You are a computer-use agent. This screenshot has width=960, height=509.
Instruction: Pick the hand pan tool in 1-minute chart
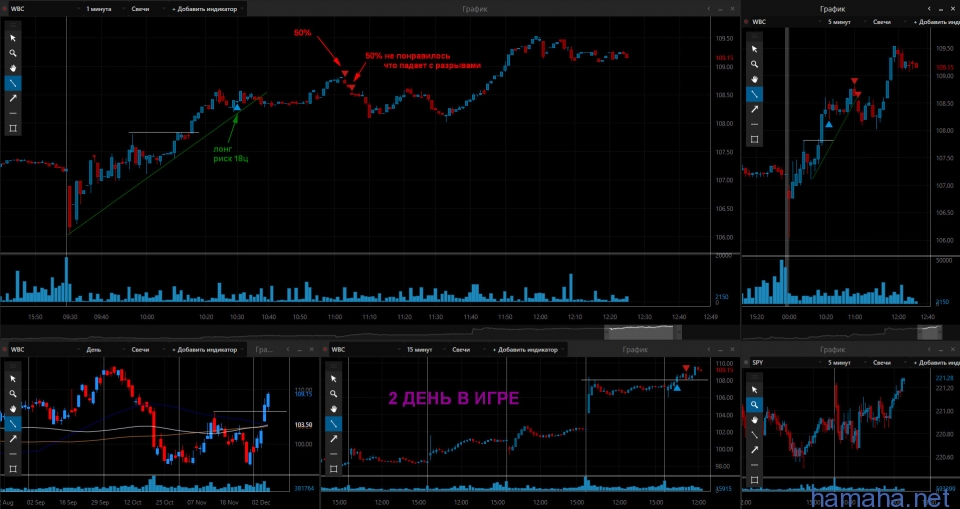click(13, 68)
